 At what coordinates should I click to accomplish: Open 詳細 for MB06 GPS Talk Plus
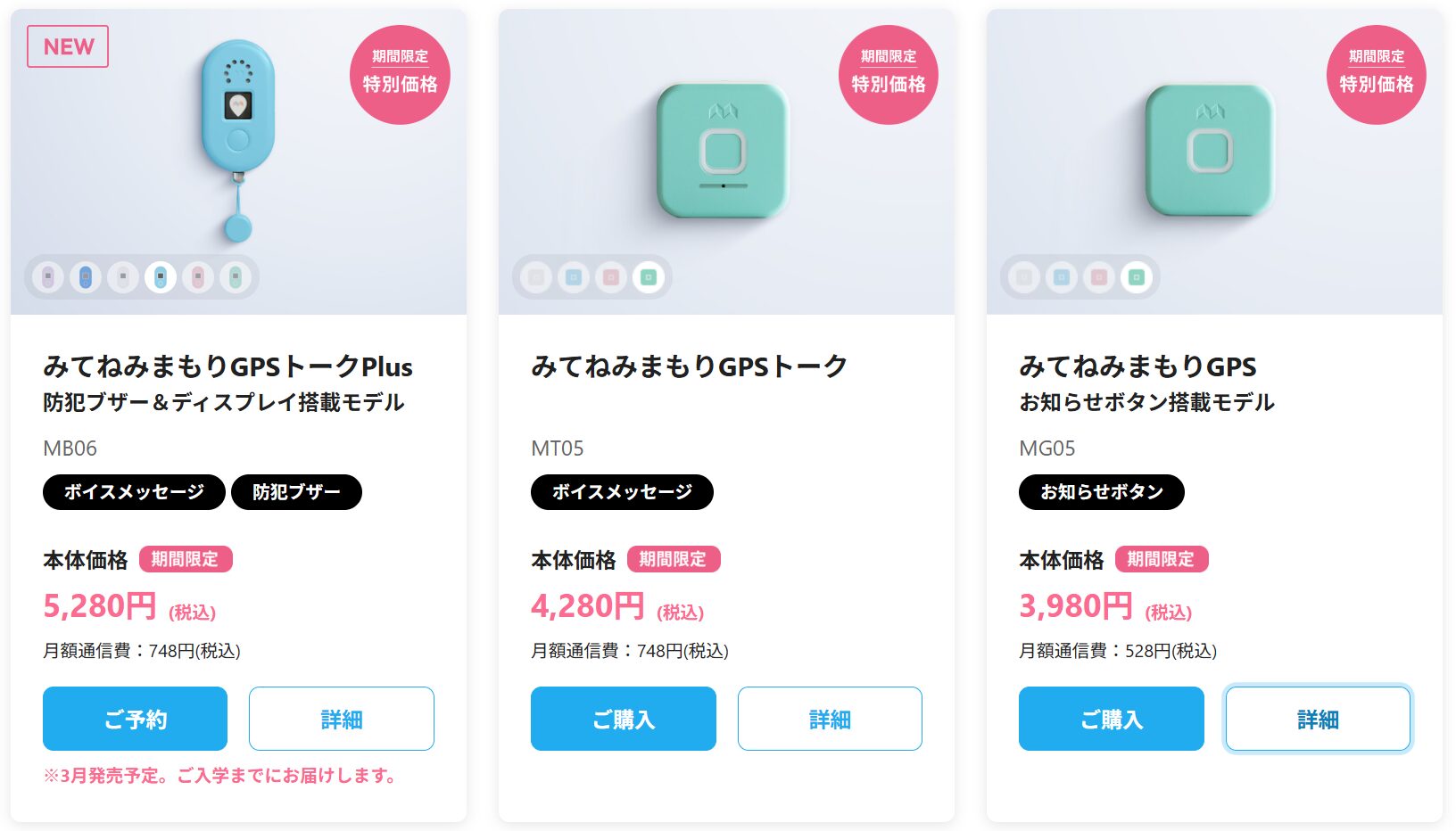pyautogui.click(x=341, y=719)
